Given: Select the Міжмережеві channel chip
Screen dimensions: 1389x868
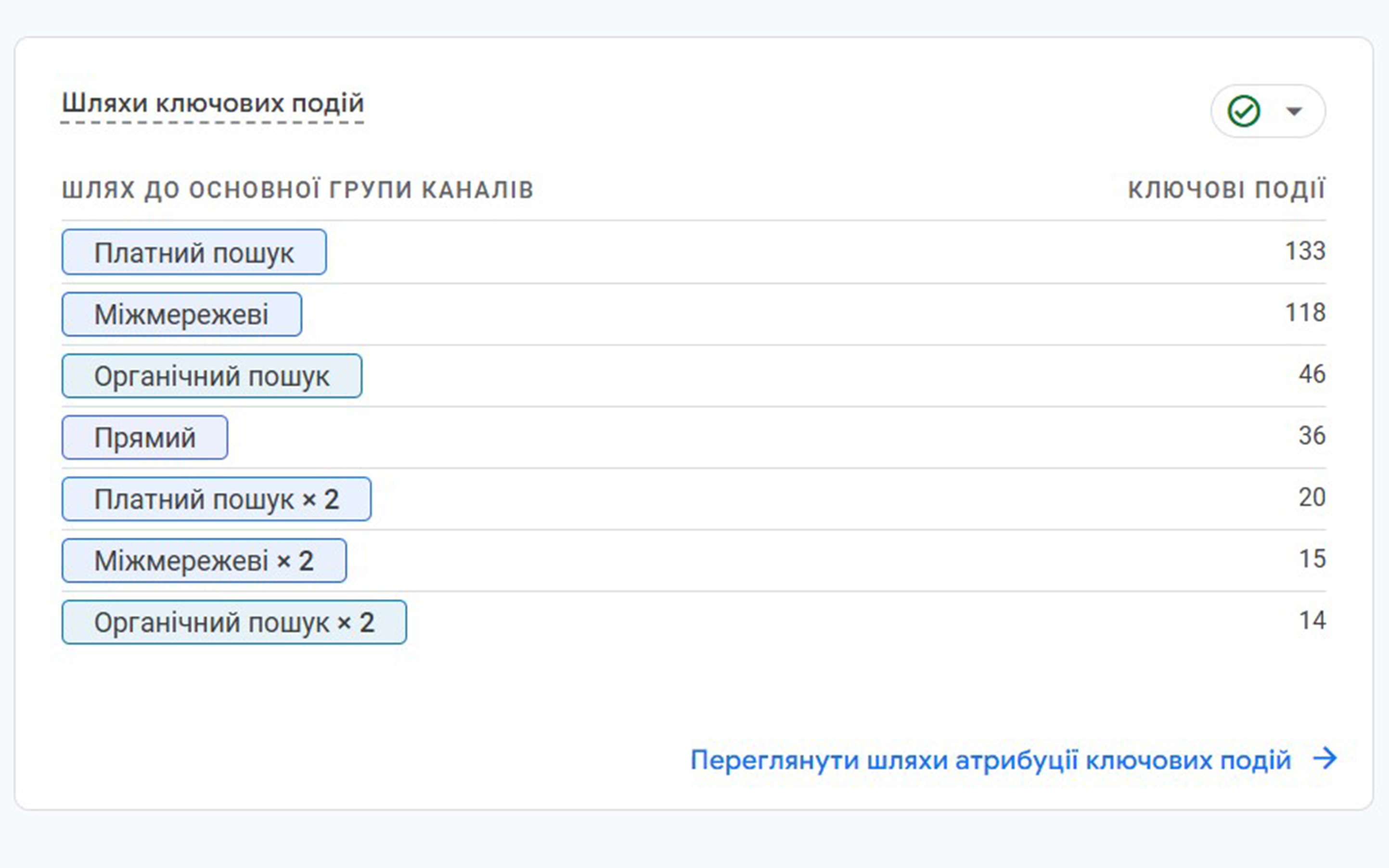Looking at the screenshot, I should tap(181, 314).
